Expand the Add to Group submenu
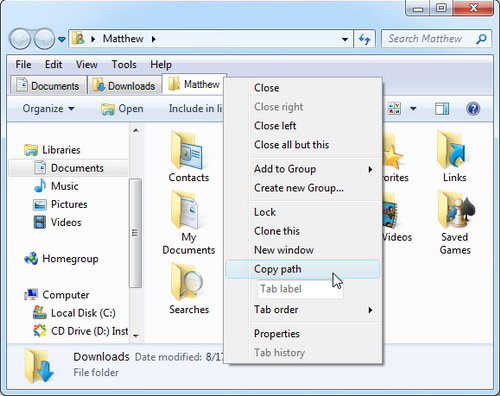The height and width of the screenshot is (396, 500). (303, 169)
